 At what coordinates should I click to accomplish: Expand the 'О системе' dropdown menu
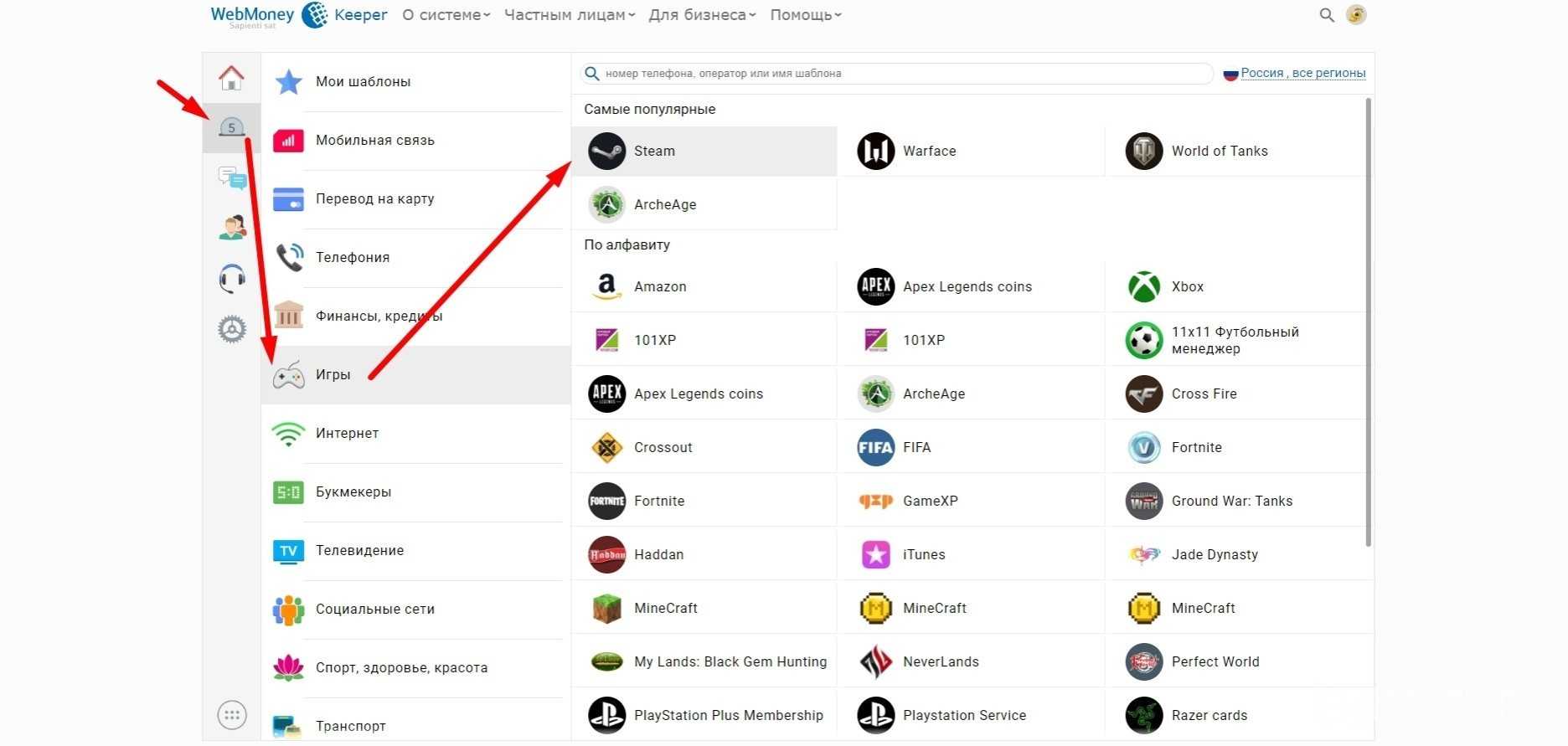click(446, 15)
